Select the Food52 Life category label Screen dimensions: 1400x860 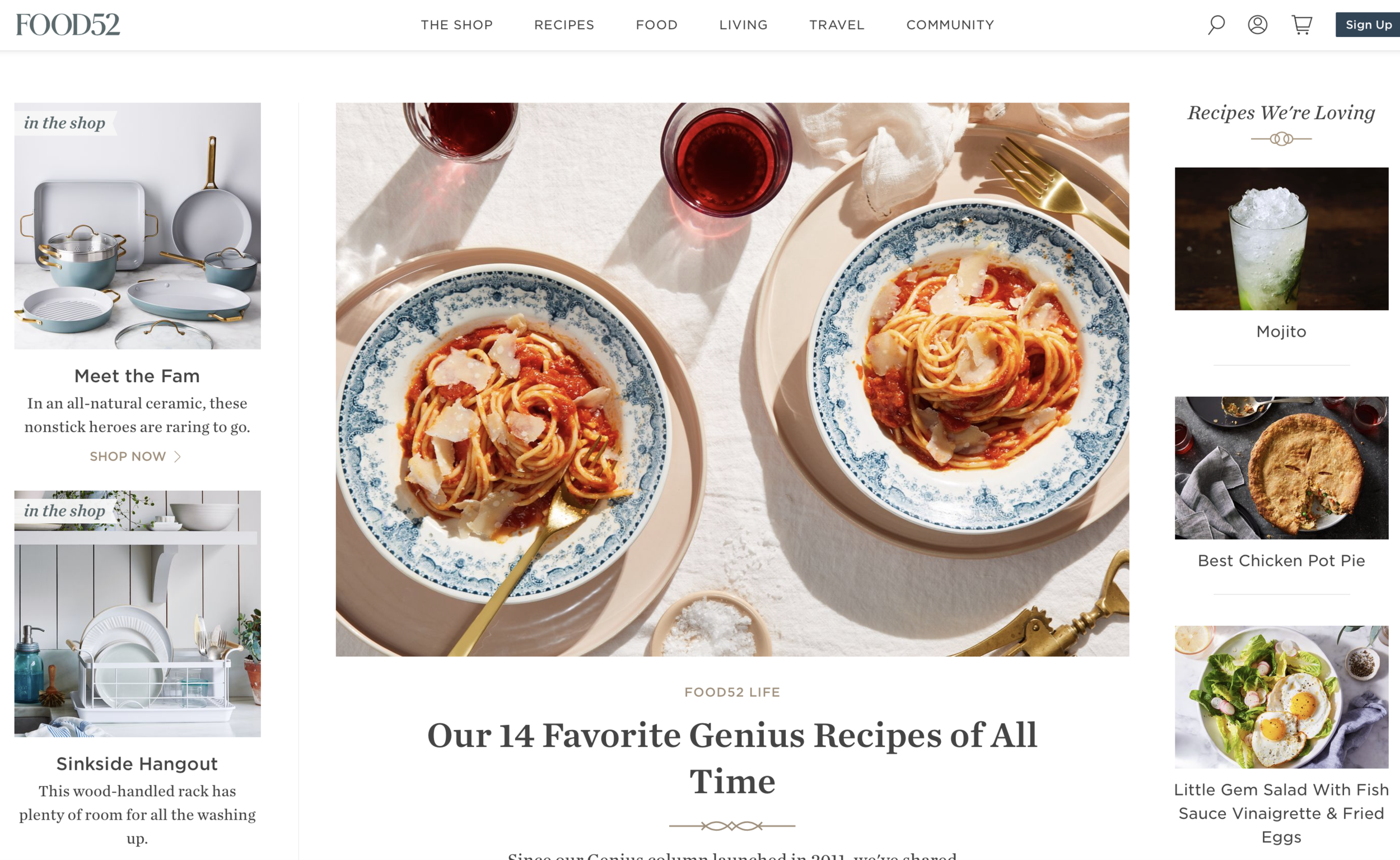click(x=732, y=692)
